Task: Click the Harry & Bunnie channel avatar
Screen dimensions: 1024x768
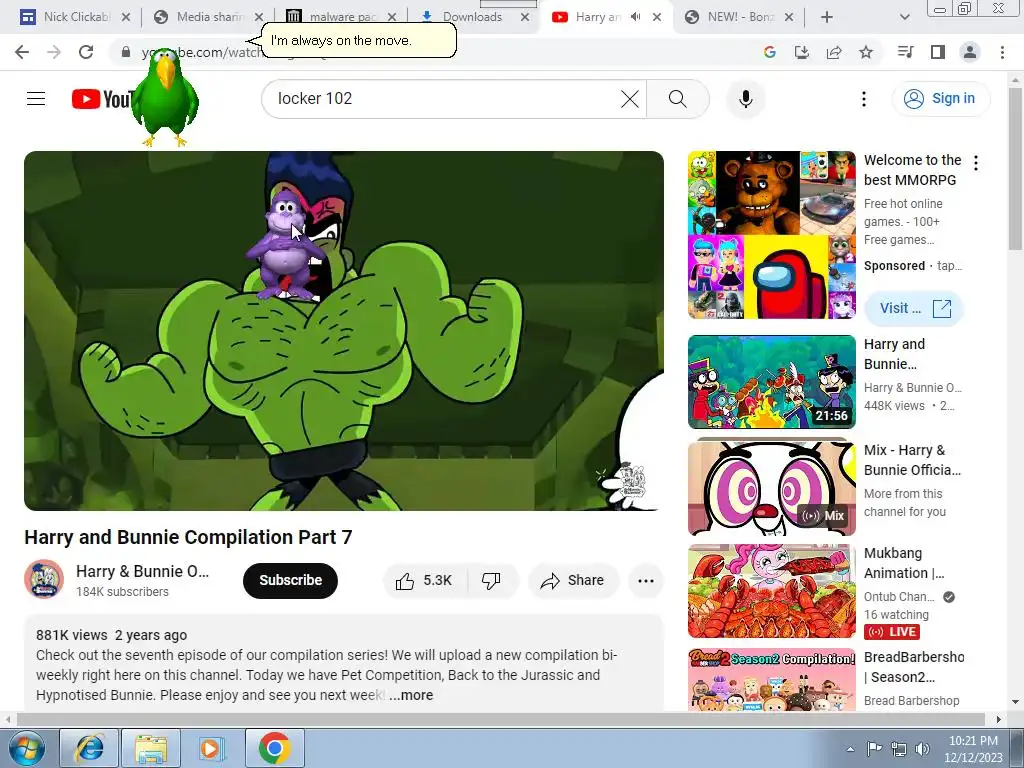Action: tap(44, 579)
